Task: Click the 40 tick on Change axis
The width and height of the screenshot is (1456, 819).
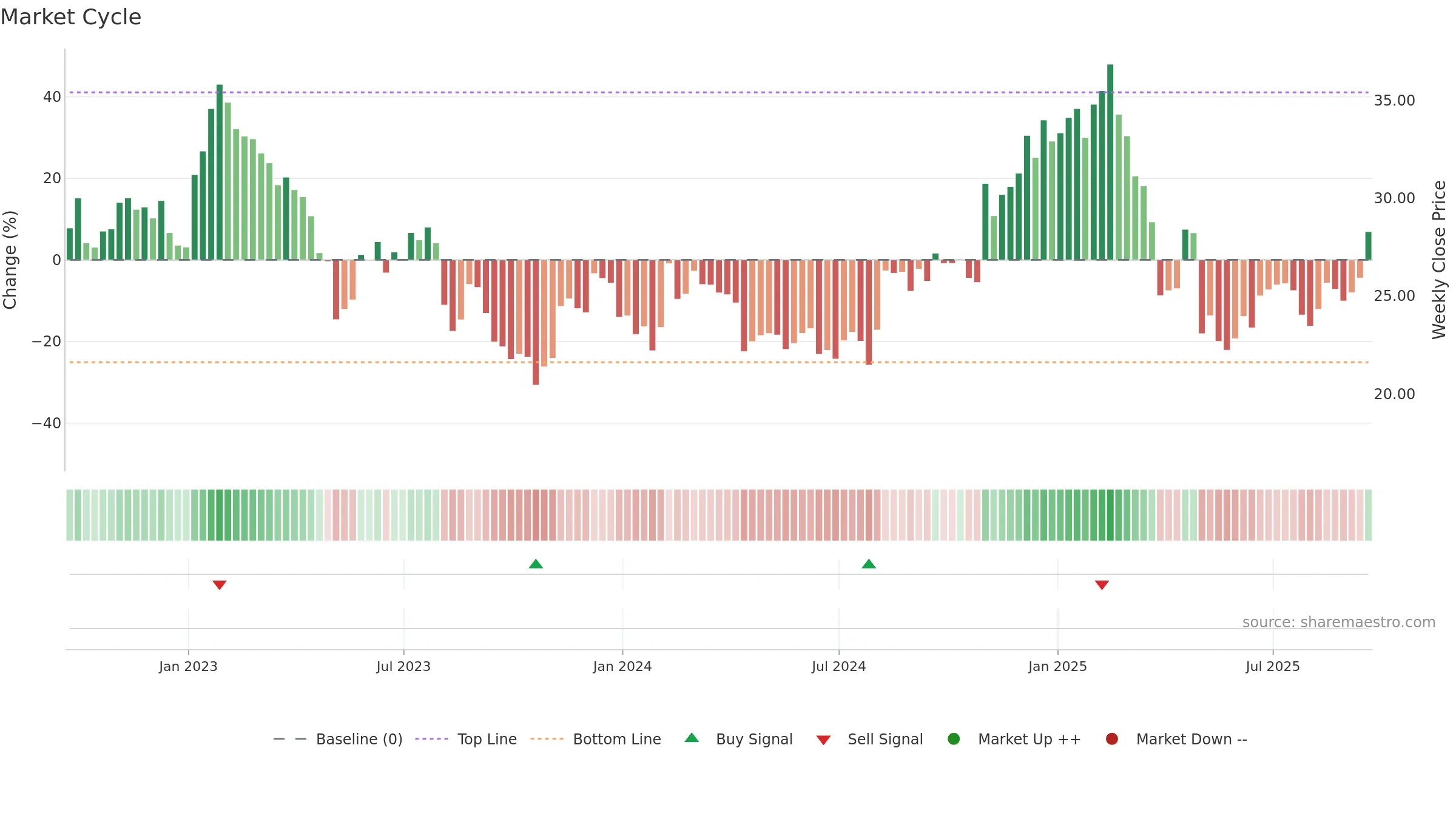Action: pyautogui.click(x=52, y=96)
